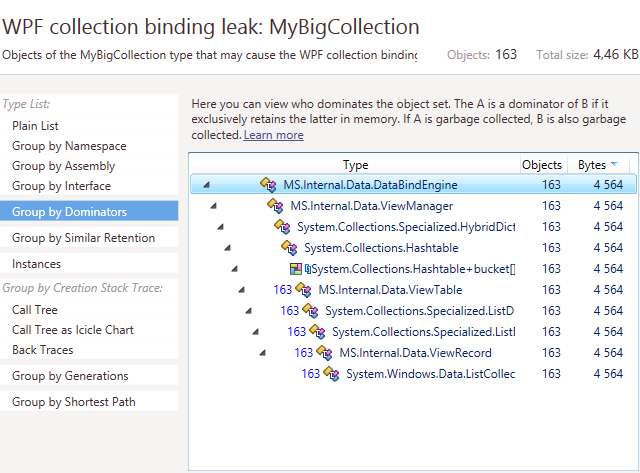Collapse the Hashtable tree node
The image size is (640, 473).
(227, 248)
